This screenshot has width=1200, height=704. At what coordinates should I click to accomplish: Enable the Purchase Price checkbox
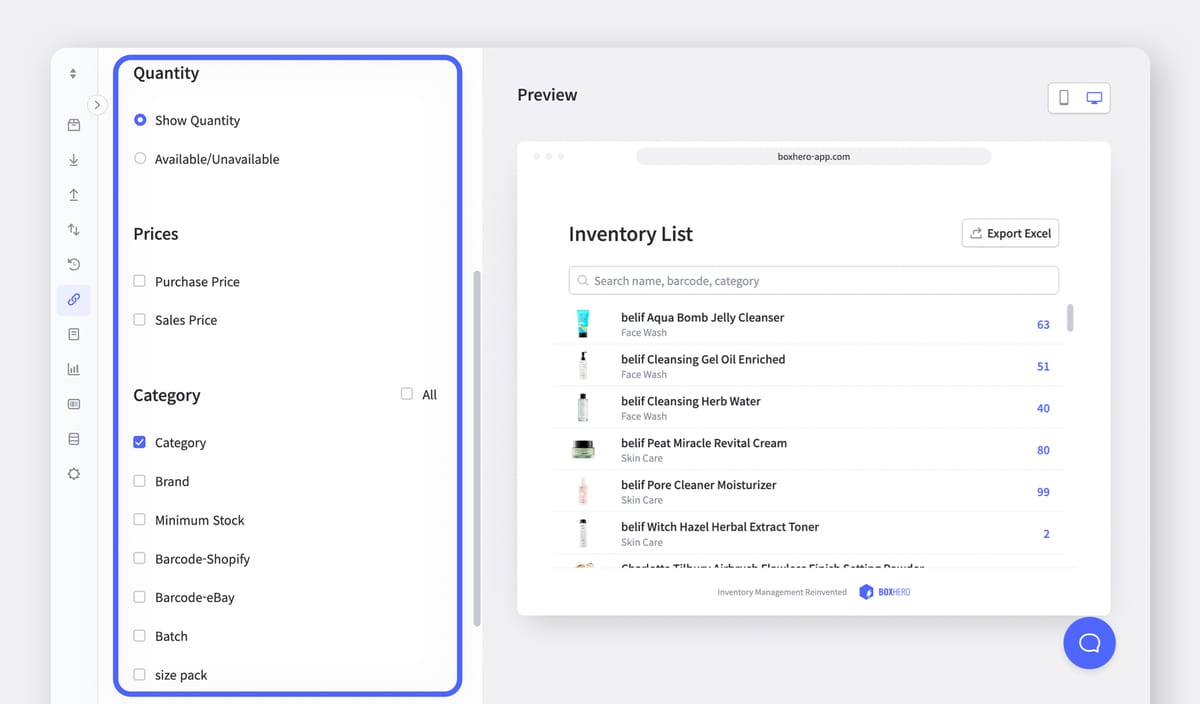139,281
